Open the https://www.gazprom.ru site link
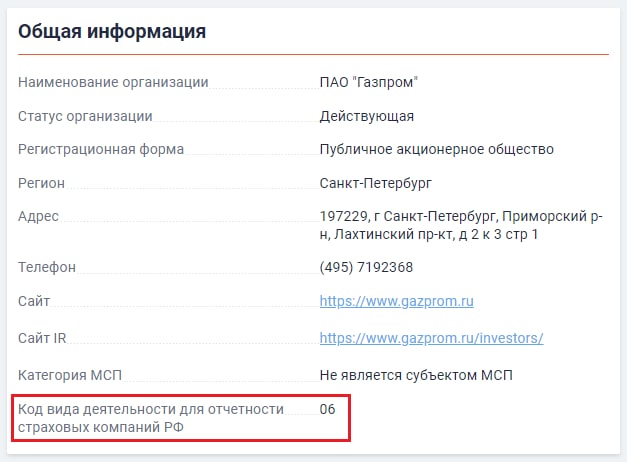The image size is (627, 462). tap(396, 301)
